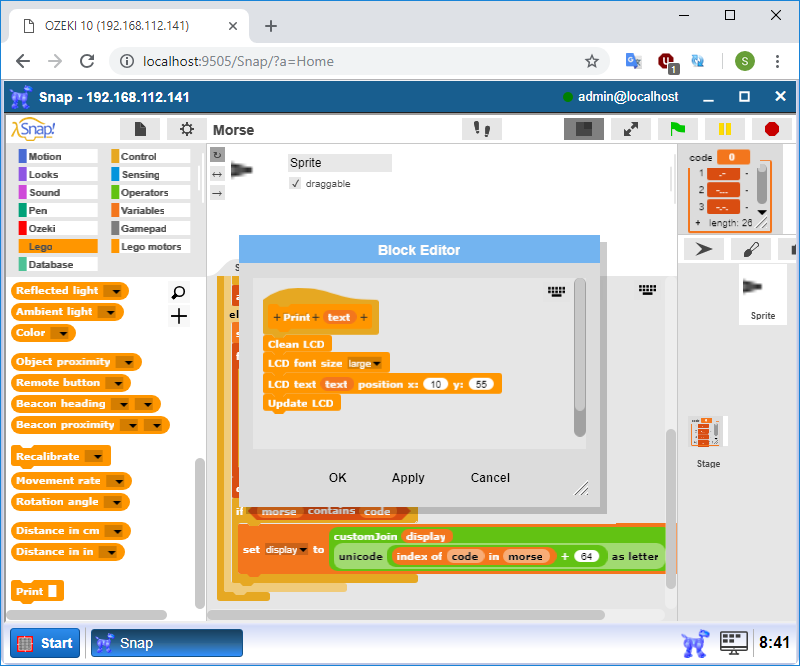
Task: Set rotation style to don't rotate
Action: point(217,193)
